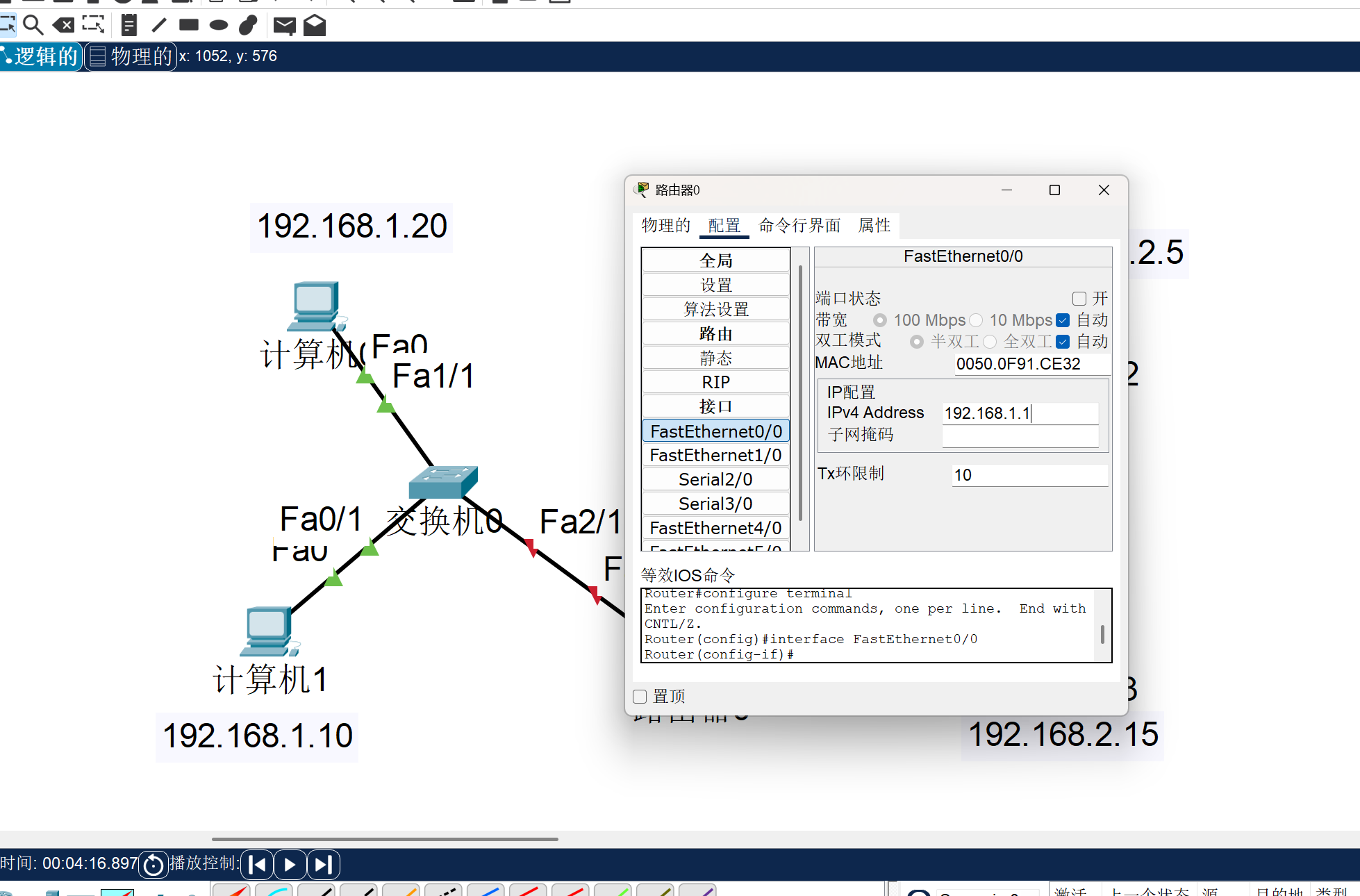
Task: Expand the 全局 section header
Action: [x=715, y=261]
